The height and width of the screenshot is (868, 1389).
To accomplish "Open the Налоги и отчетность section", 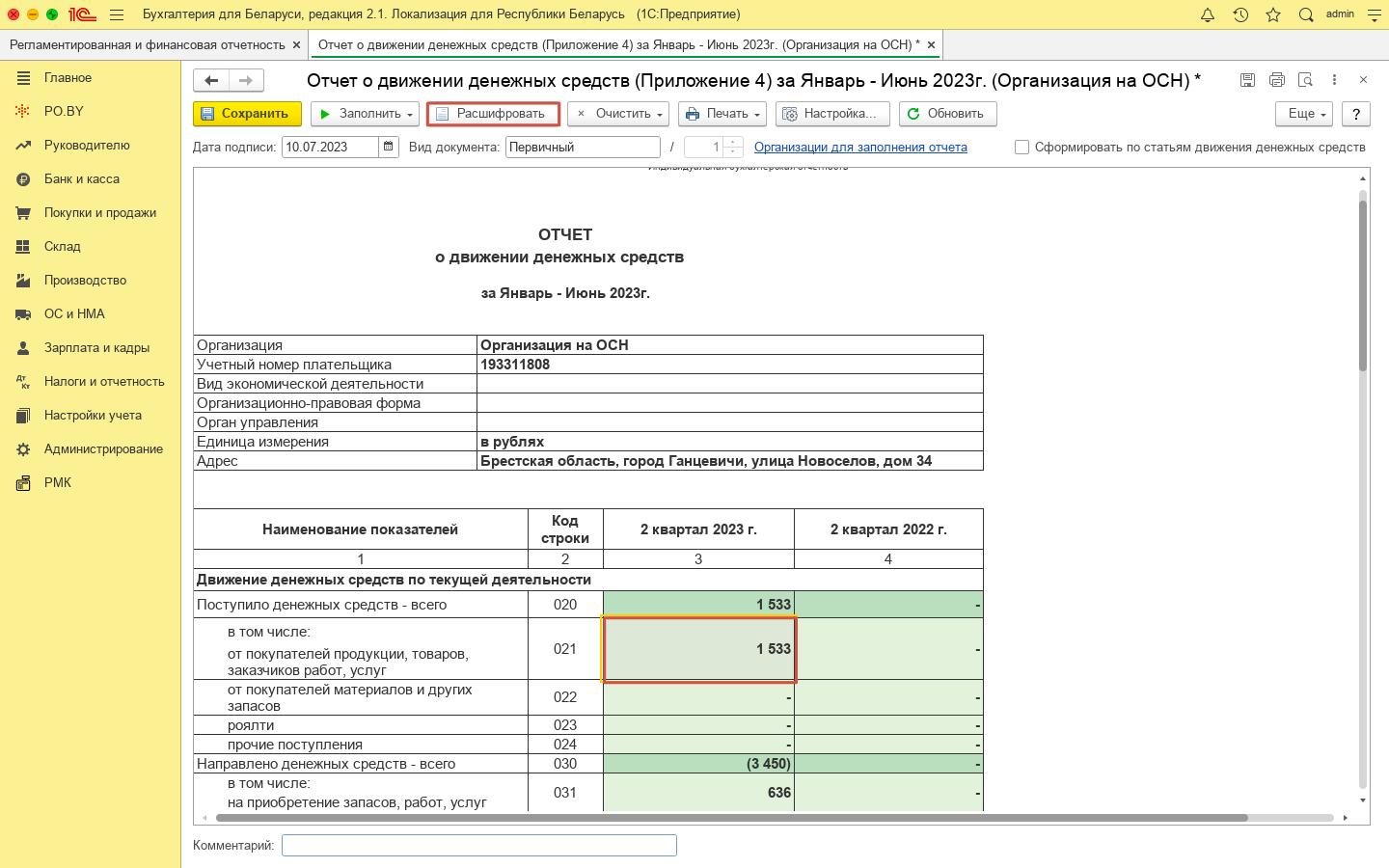I will (x=90, y=381).
